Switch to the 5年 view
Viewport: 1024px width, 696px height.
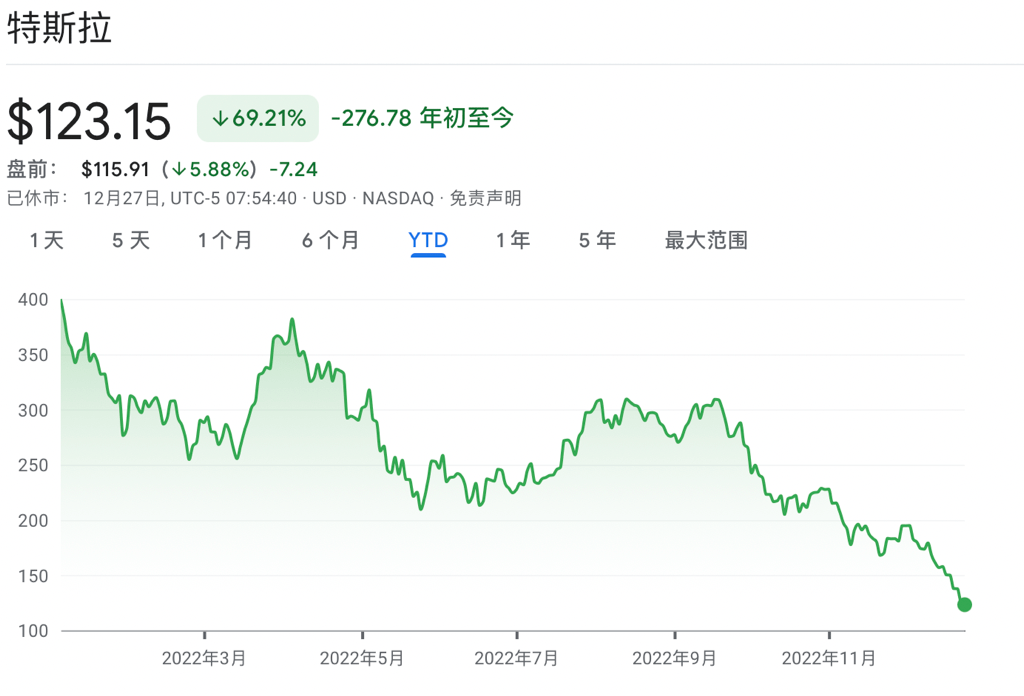click(595, 240)
